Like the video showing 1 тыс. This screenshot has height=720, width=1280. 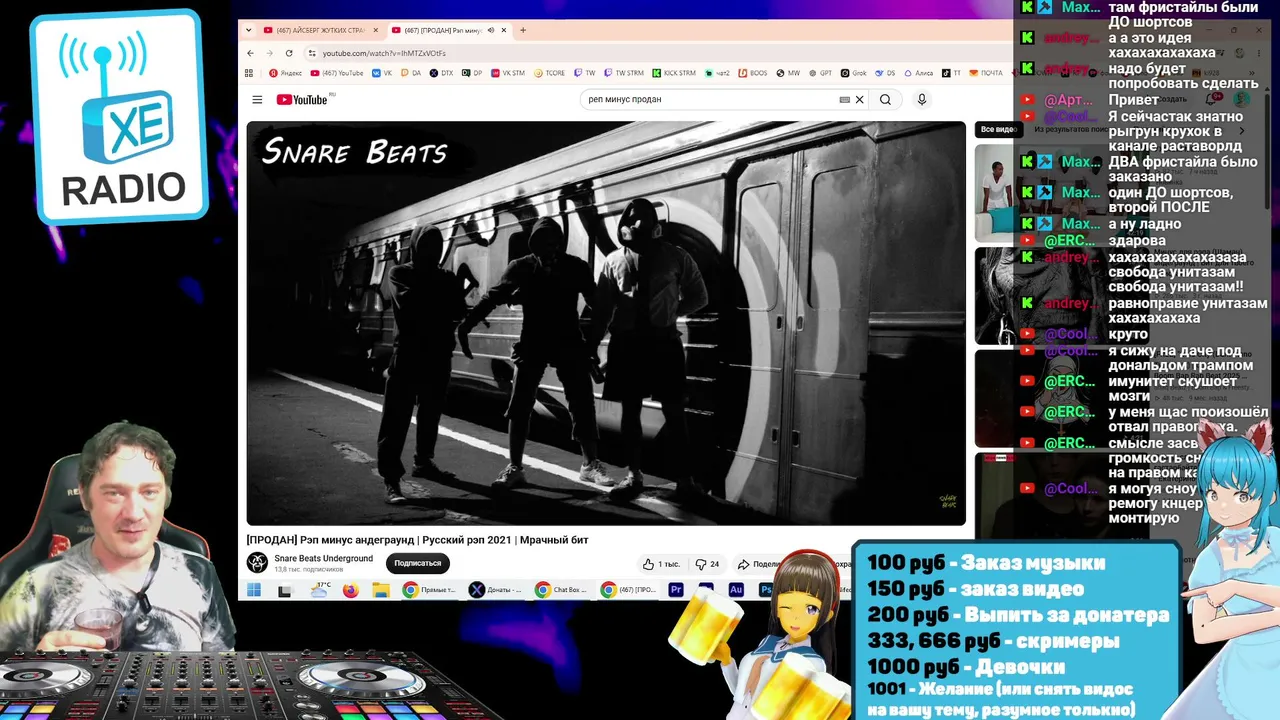661,564
